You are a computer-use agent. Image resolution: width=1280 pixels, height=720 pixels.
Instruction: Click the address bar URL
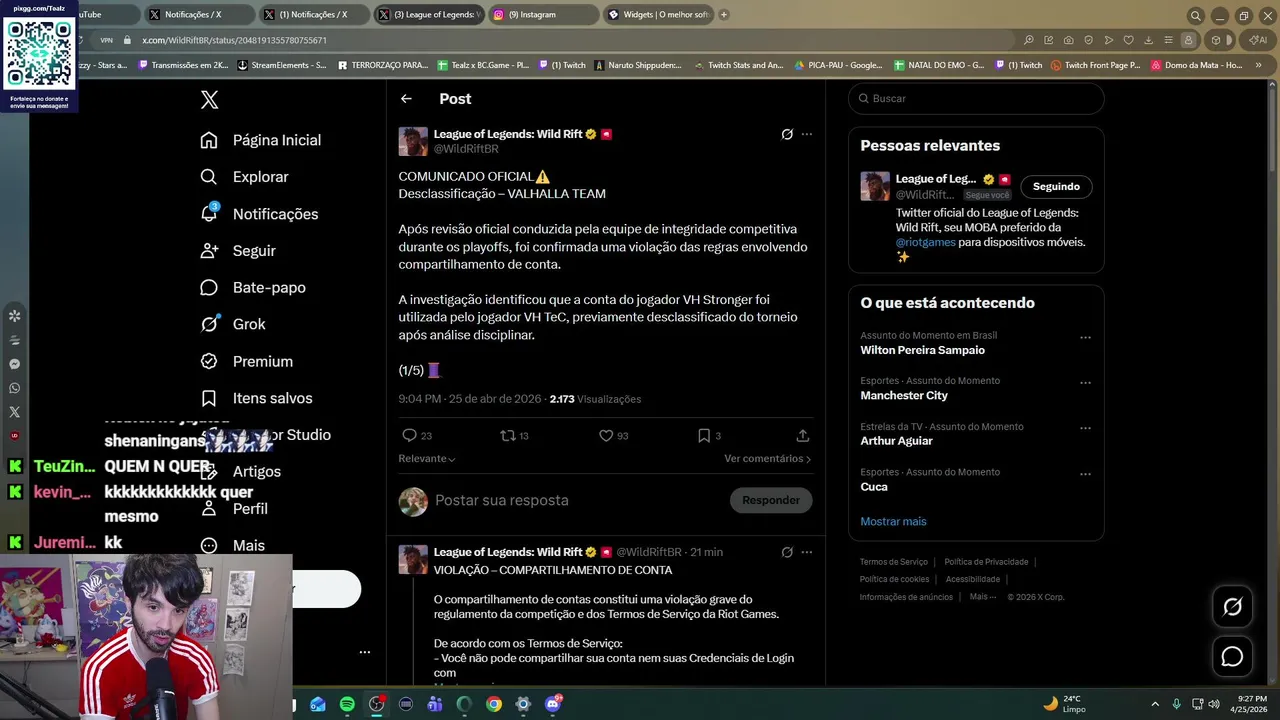pyautogui.click(x=234, y=40)
